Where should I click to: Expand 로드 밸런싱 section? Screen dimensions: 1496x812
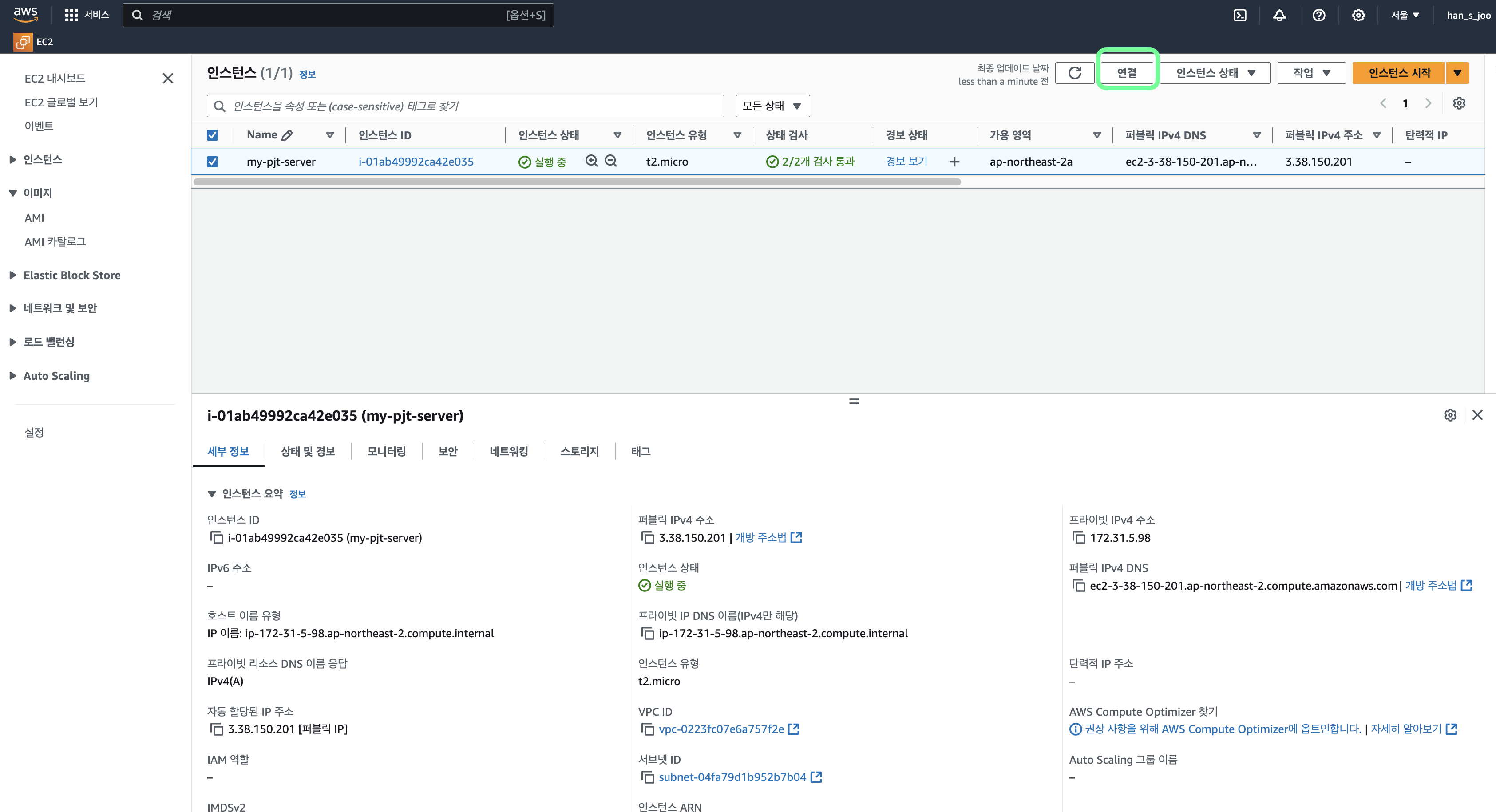click(x=12, y=342)
